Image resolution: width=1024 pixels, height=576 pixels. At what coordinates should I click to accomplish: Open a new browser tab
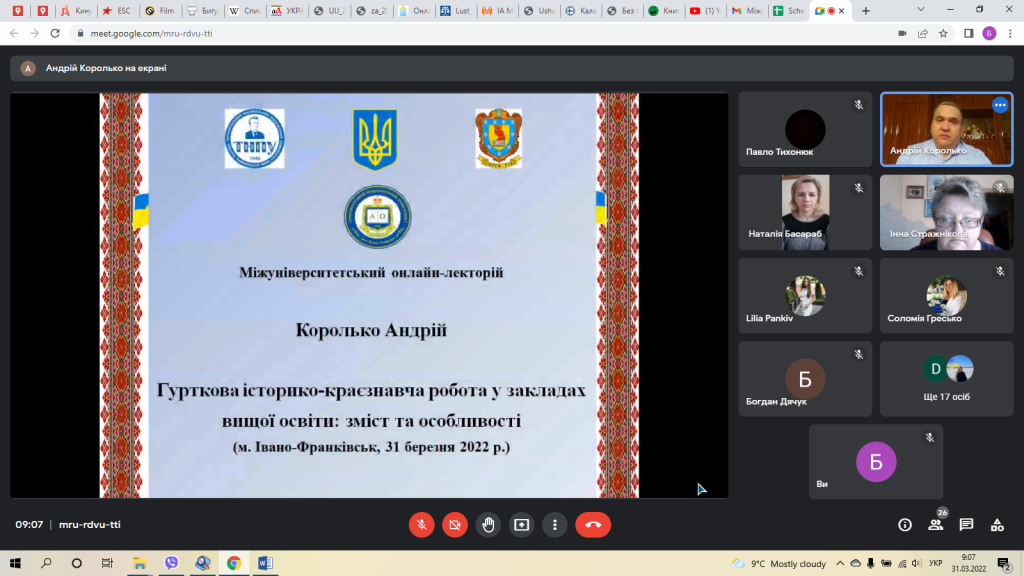864,11
